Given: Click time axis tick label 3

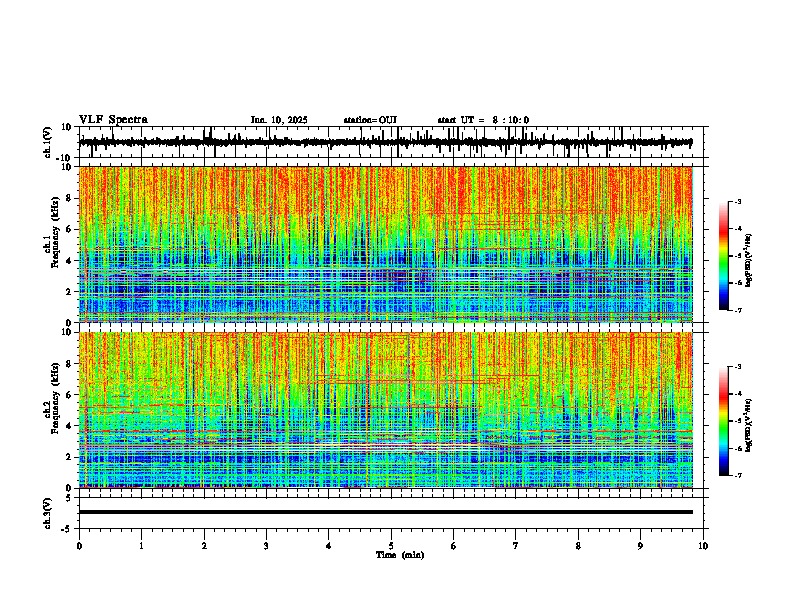Looking at the screenshot, I should 266,546.
